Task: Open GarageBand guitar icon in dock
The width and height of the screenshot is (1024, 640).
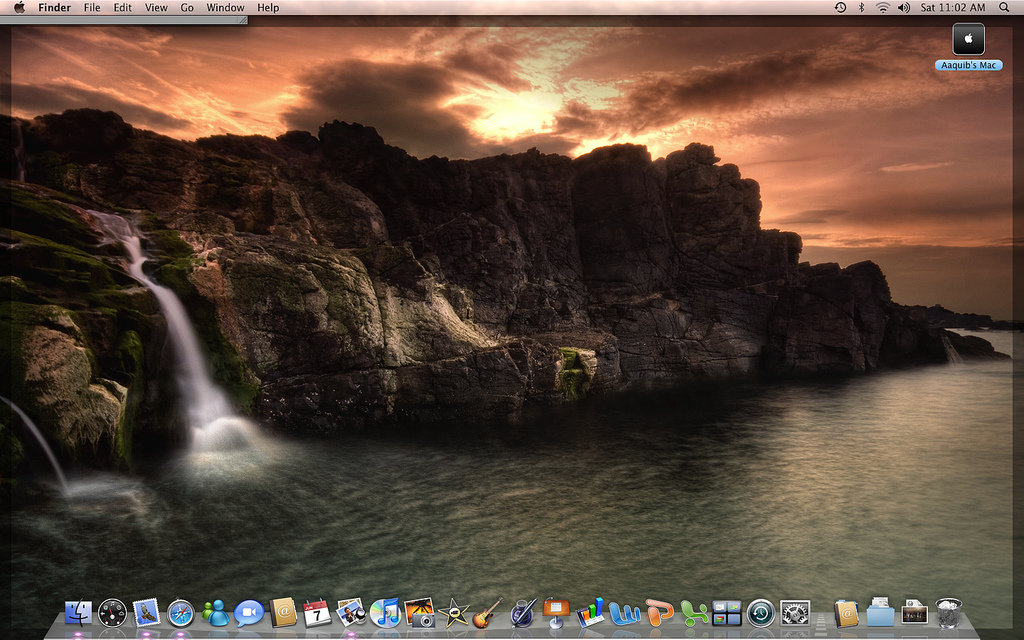Action: (x=487, y=612)
